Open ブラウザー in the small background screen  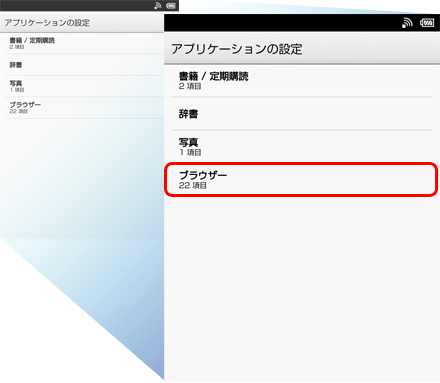coord(85,108)
